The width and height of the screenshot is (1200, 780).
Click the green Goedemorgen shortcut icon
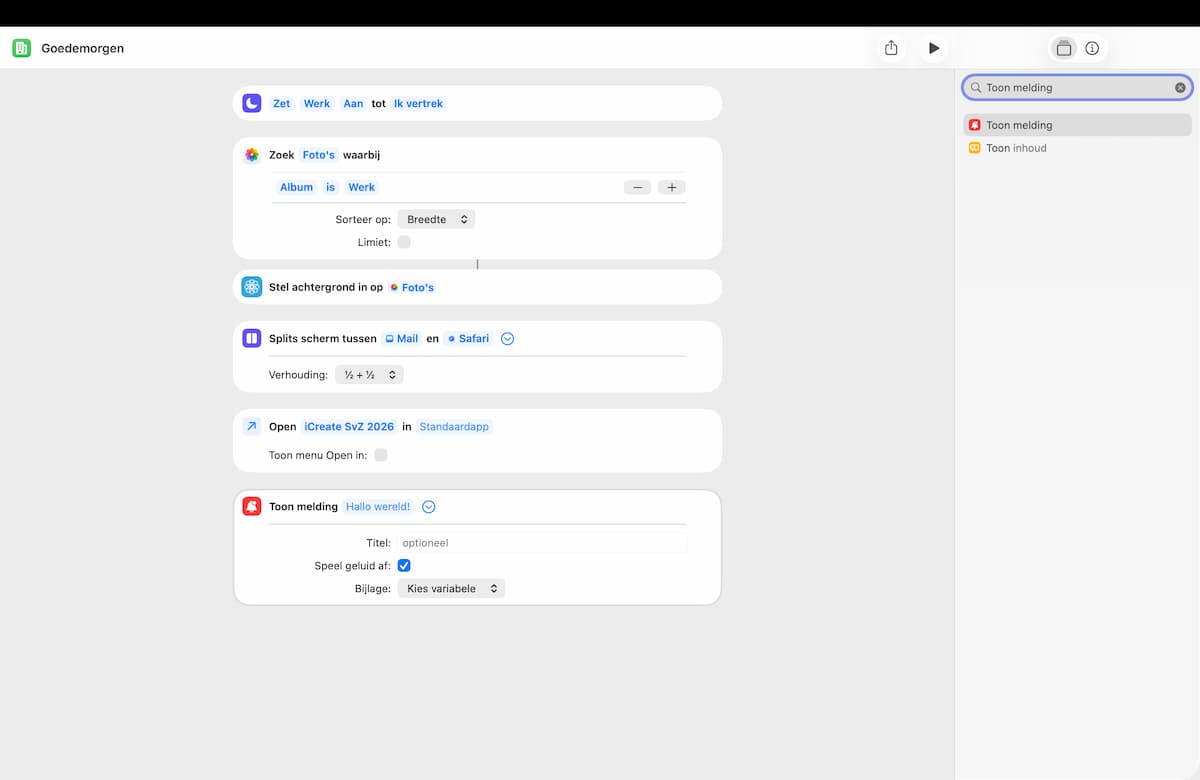click(x=21, y=48)
